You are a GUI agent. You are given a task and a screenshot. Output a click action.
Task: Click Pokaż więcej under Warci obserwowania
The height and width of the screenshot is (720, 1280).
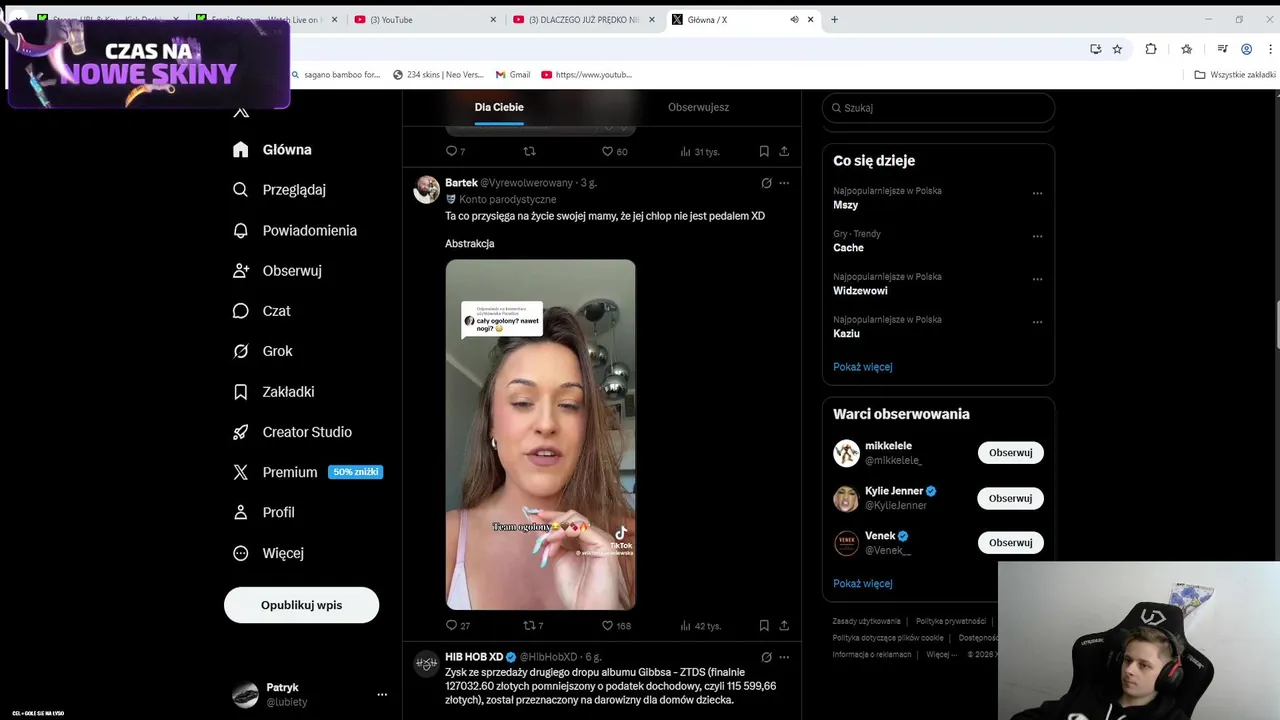pos(863,583)
